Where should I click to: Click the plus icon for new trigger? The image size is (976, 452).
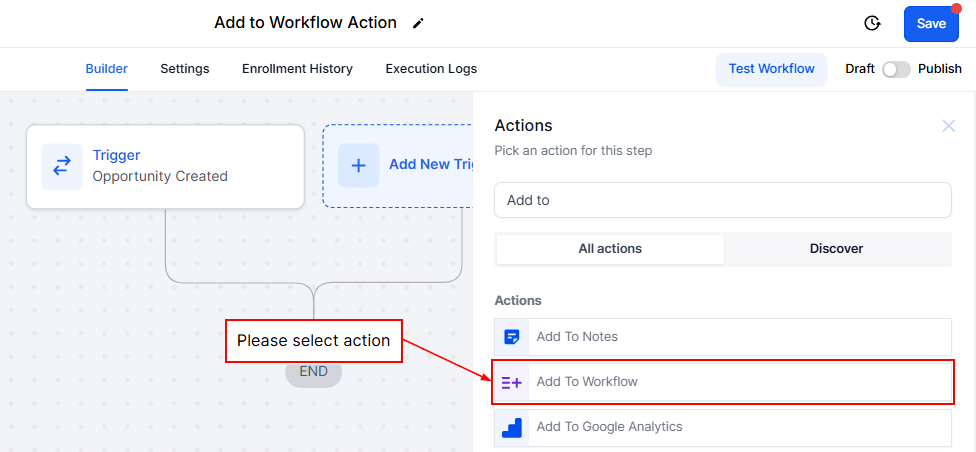358,165
